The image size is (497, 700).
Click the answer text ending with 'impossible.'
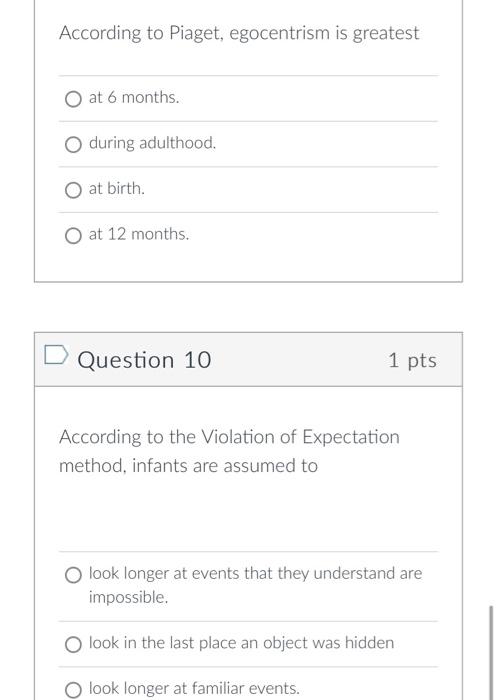[255, 585]
